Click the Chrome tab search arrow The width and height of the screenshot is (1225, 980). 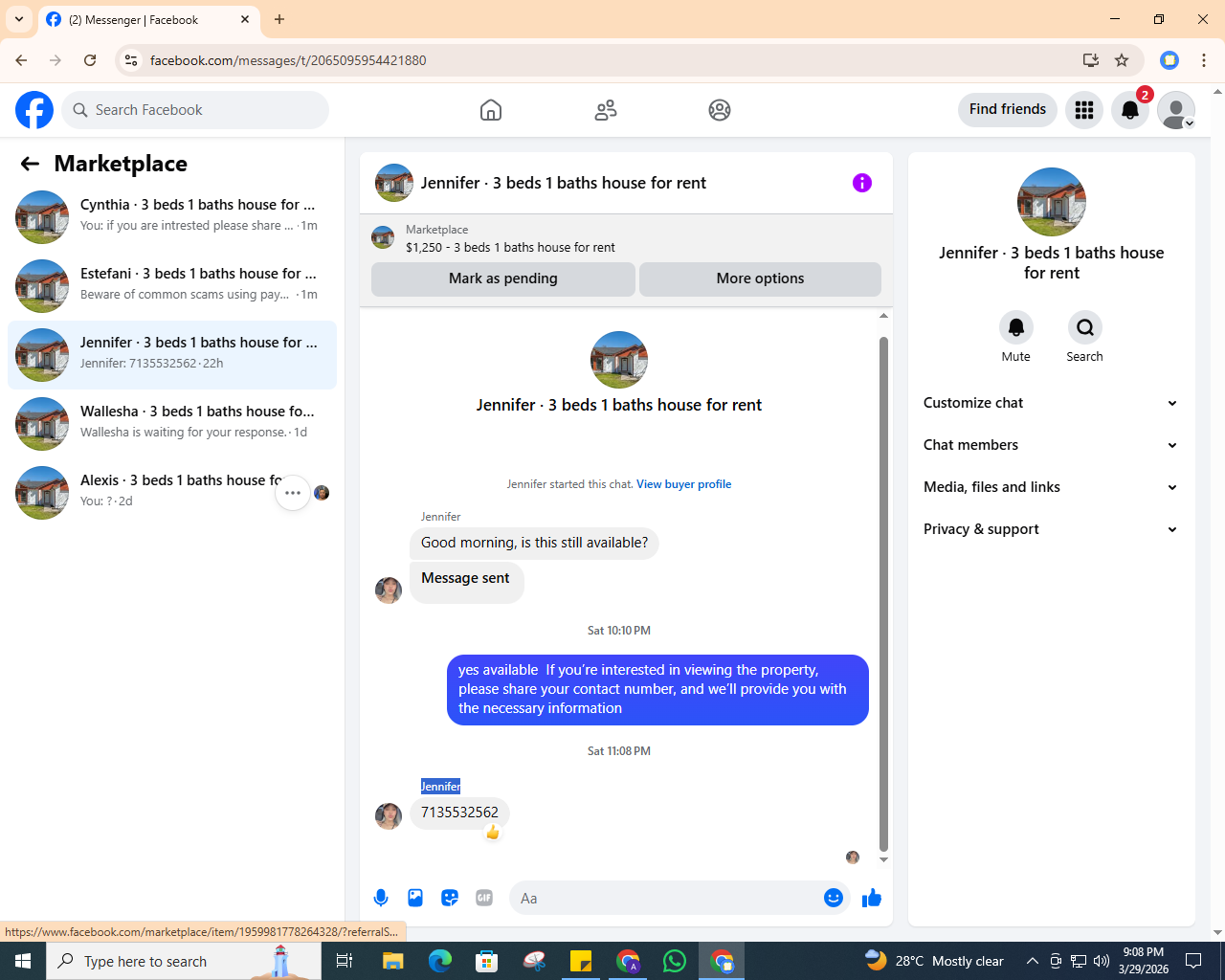pos(19,19)
